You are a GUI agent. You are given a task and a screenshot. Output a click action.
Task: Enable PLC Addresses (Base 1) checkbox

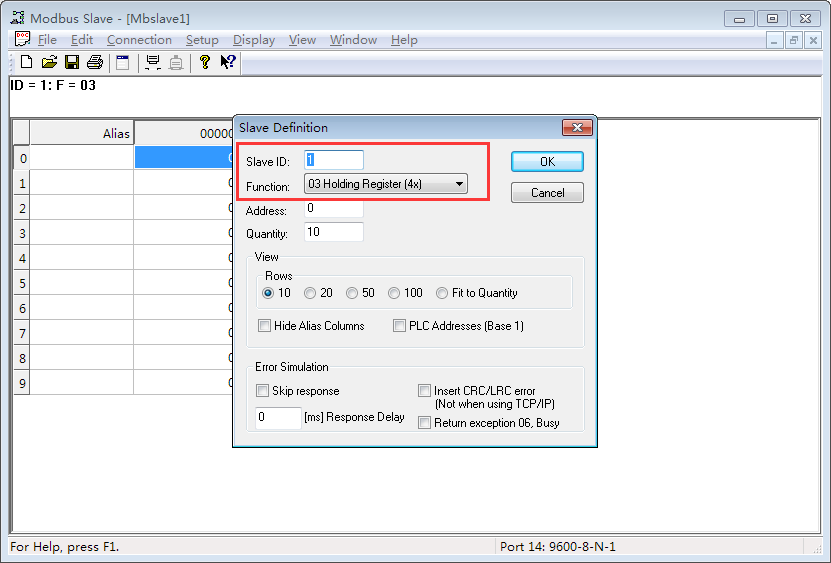coord(400,326)
